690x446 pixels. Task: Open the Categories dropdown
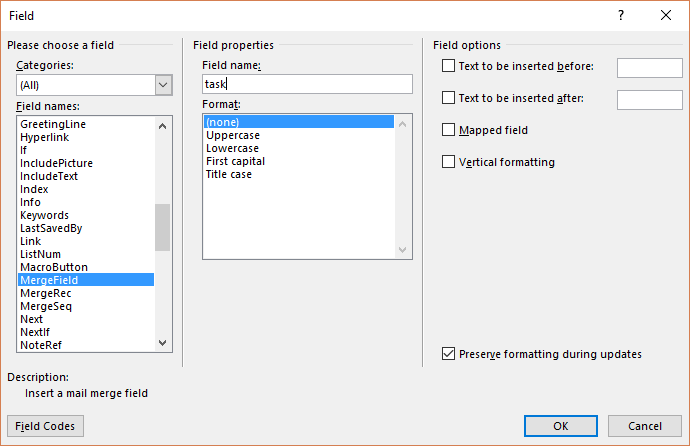(x=164, y=85)
